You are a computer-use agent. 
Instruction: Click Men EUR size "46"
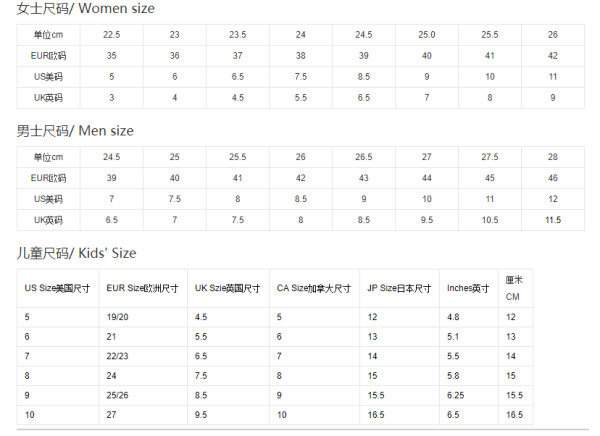(x=553, y=178)
